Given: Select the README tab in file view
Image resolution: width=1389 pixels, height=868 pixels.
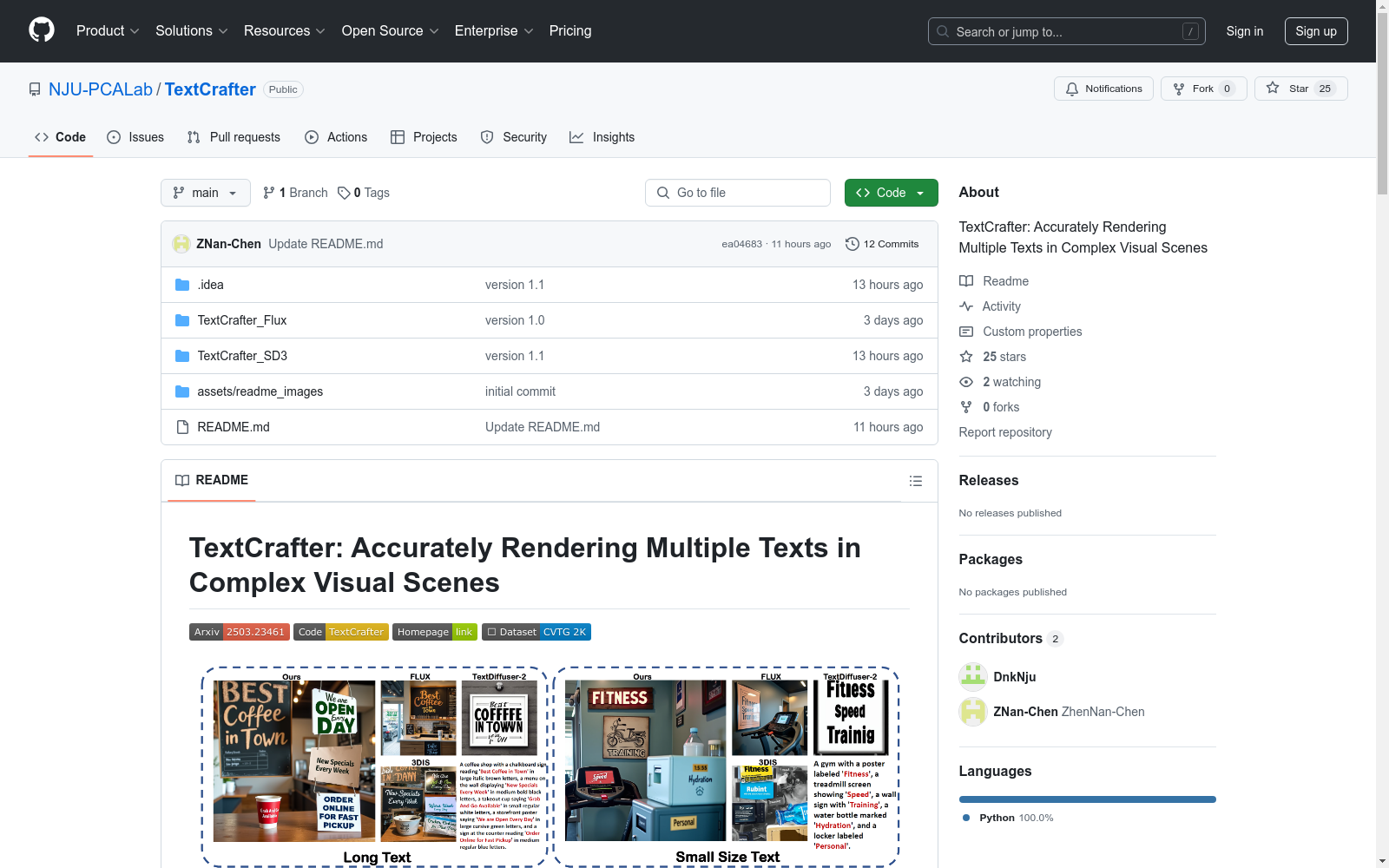Looking at the screenshot, I should 212,480.
